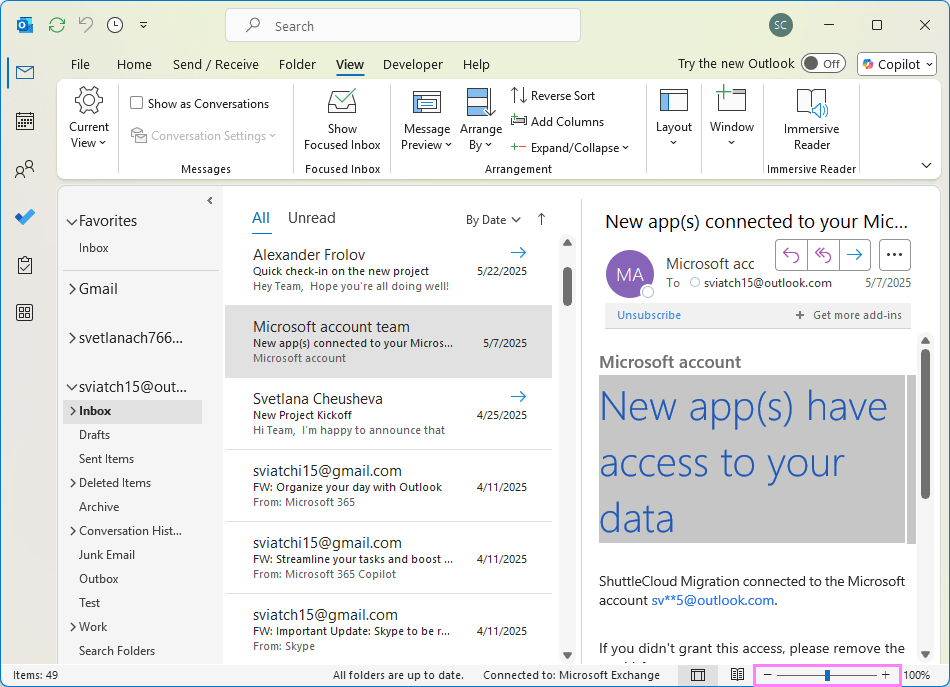Open Alexander Frolov's email
Viewport: 950px width, 687px height.
[388, 270]
